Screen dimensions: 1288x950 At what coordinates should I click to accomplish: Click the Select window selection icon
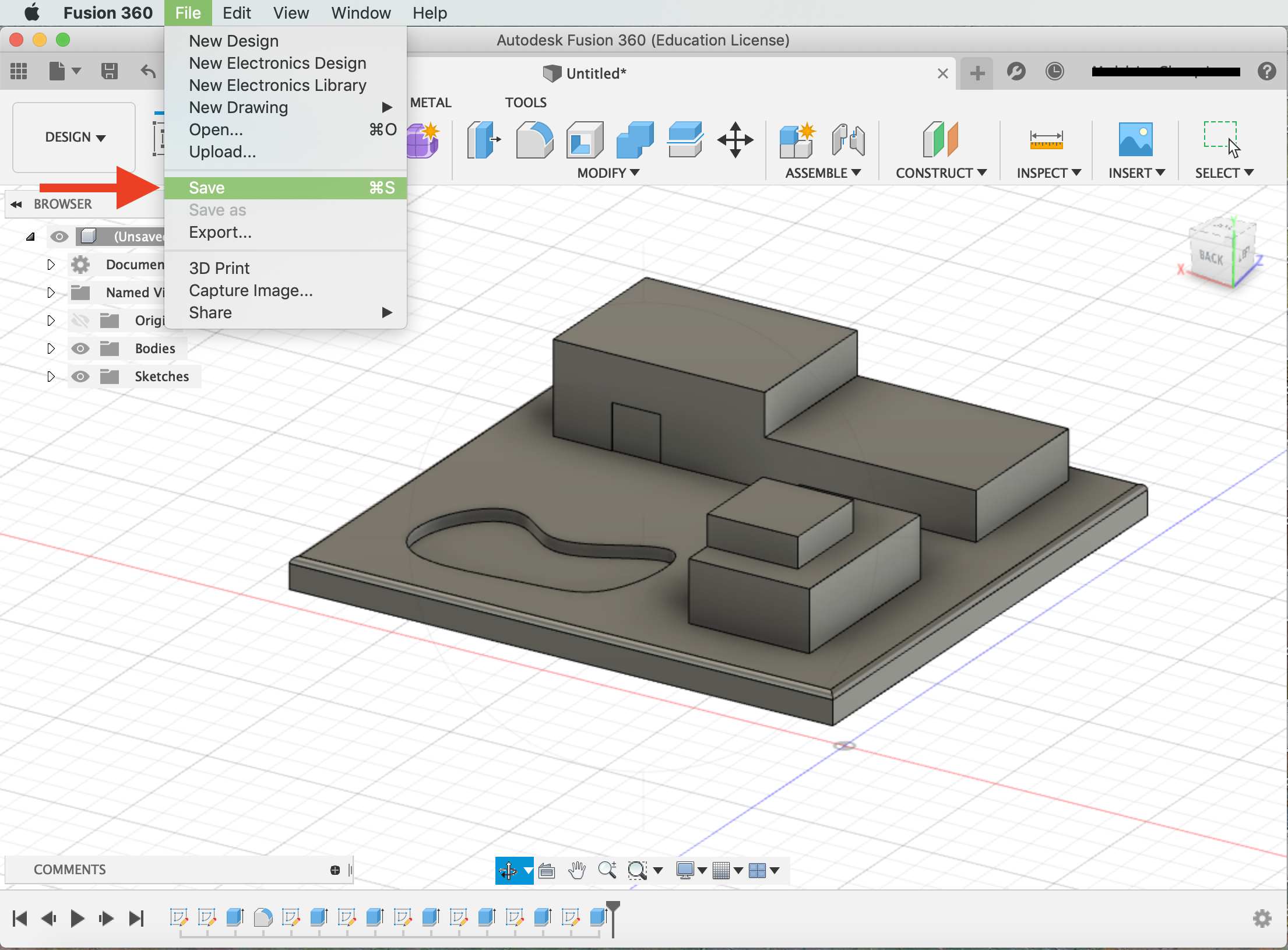[x=1222, y=139]
